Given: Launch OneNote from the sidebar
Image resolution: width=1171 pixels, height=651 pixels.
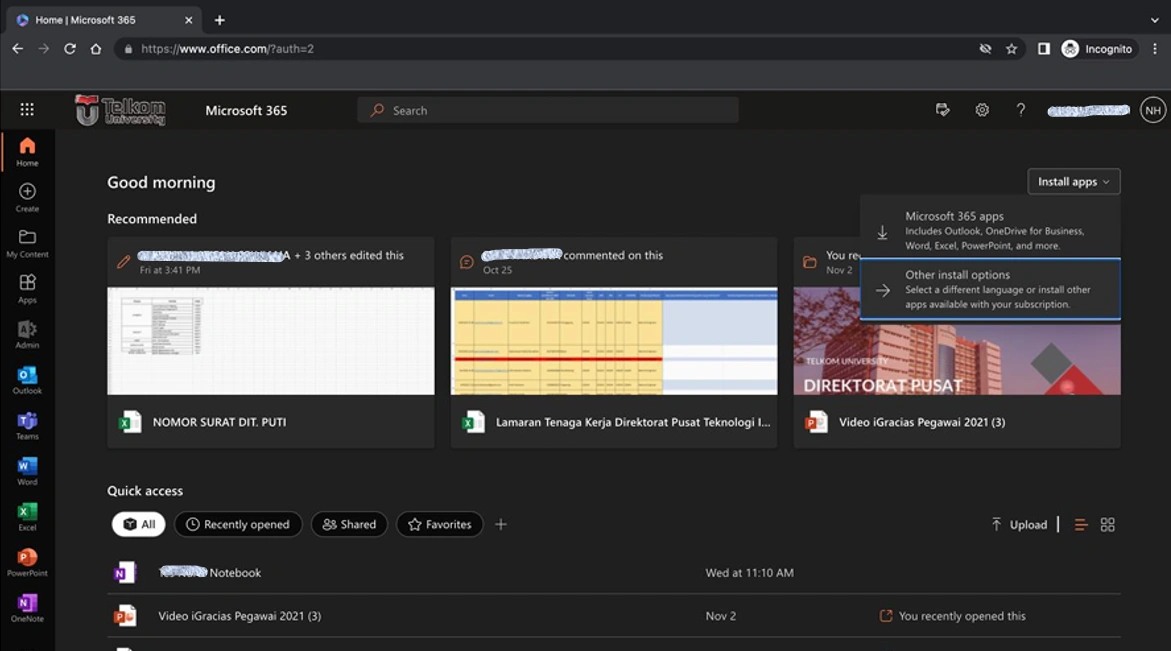Looking at the screenshot, I should tap(27, 608).
